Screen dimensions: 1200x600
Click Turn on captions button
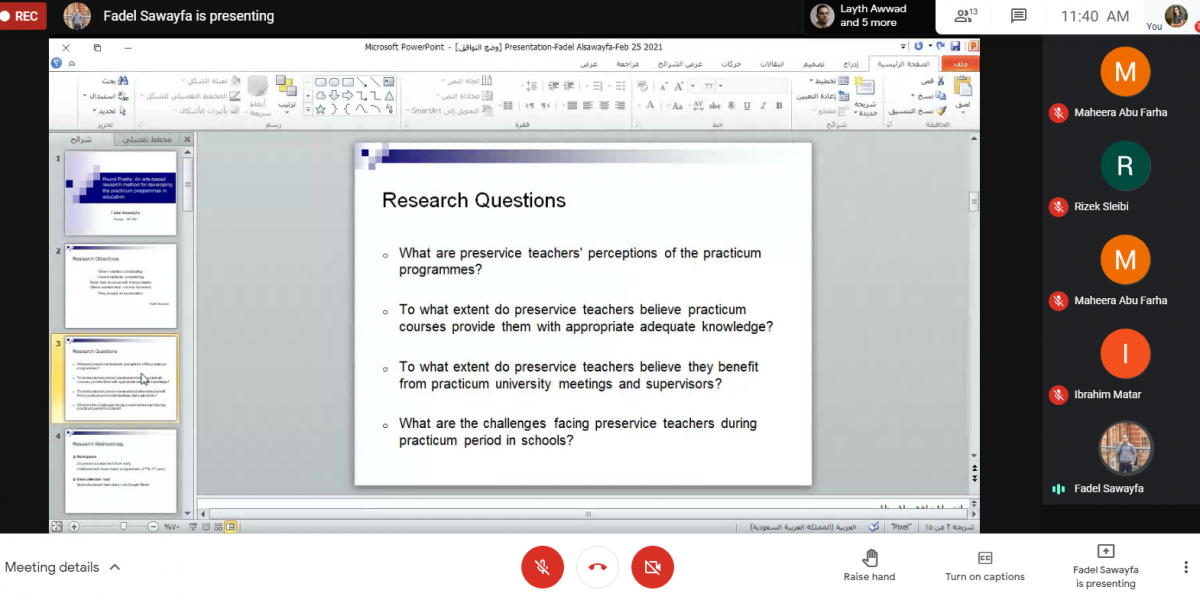[985, 566]
